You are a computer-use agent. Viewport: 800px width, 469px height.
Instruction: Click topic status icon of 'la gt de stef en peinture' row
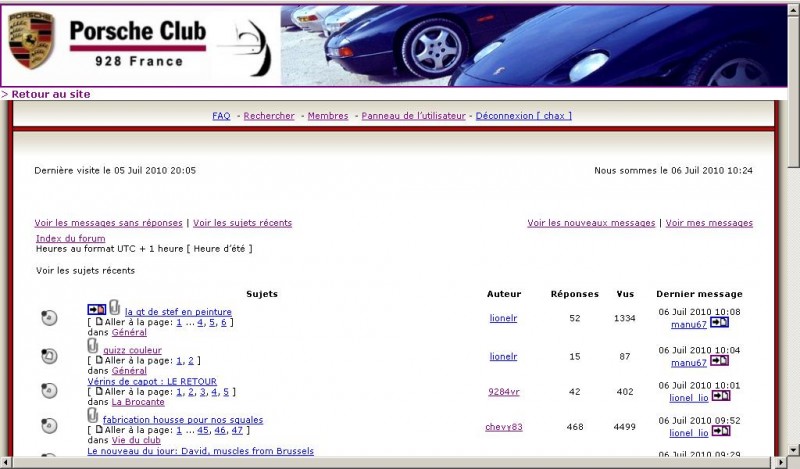click(x=49, y=317)
